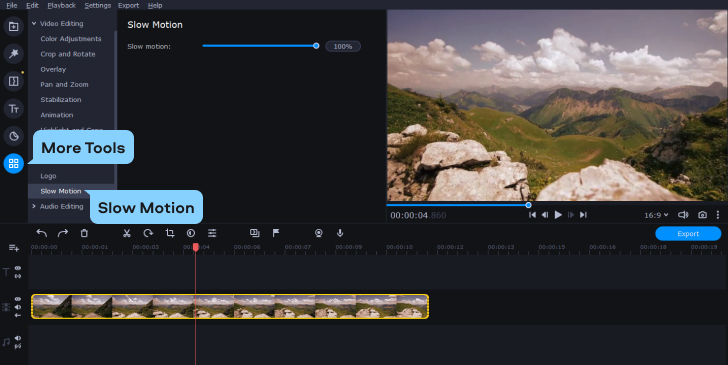Select the Overlay tool

pos(53,69)
